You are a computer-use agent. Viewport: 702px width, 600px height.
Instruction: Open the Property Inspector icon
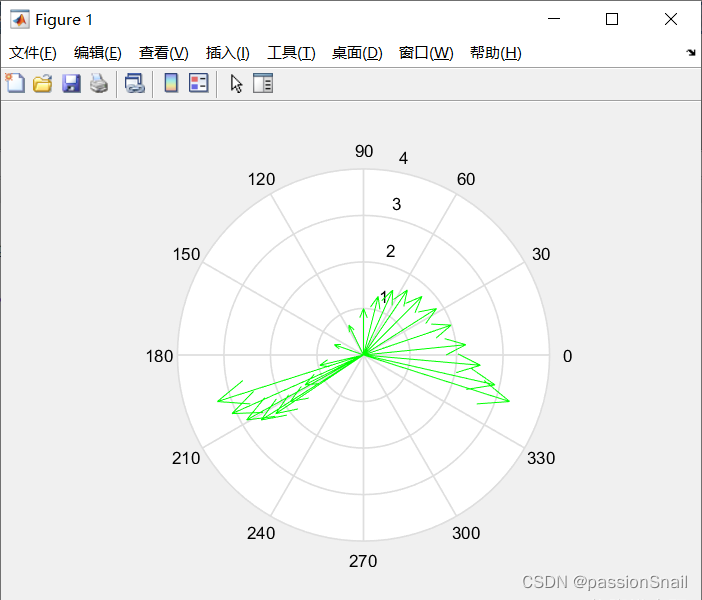[263, 83]
